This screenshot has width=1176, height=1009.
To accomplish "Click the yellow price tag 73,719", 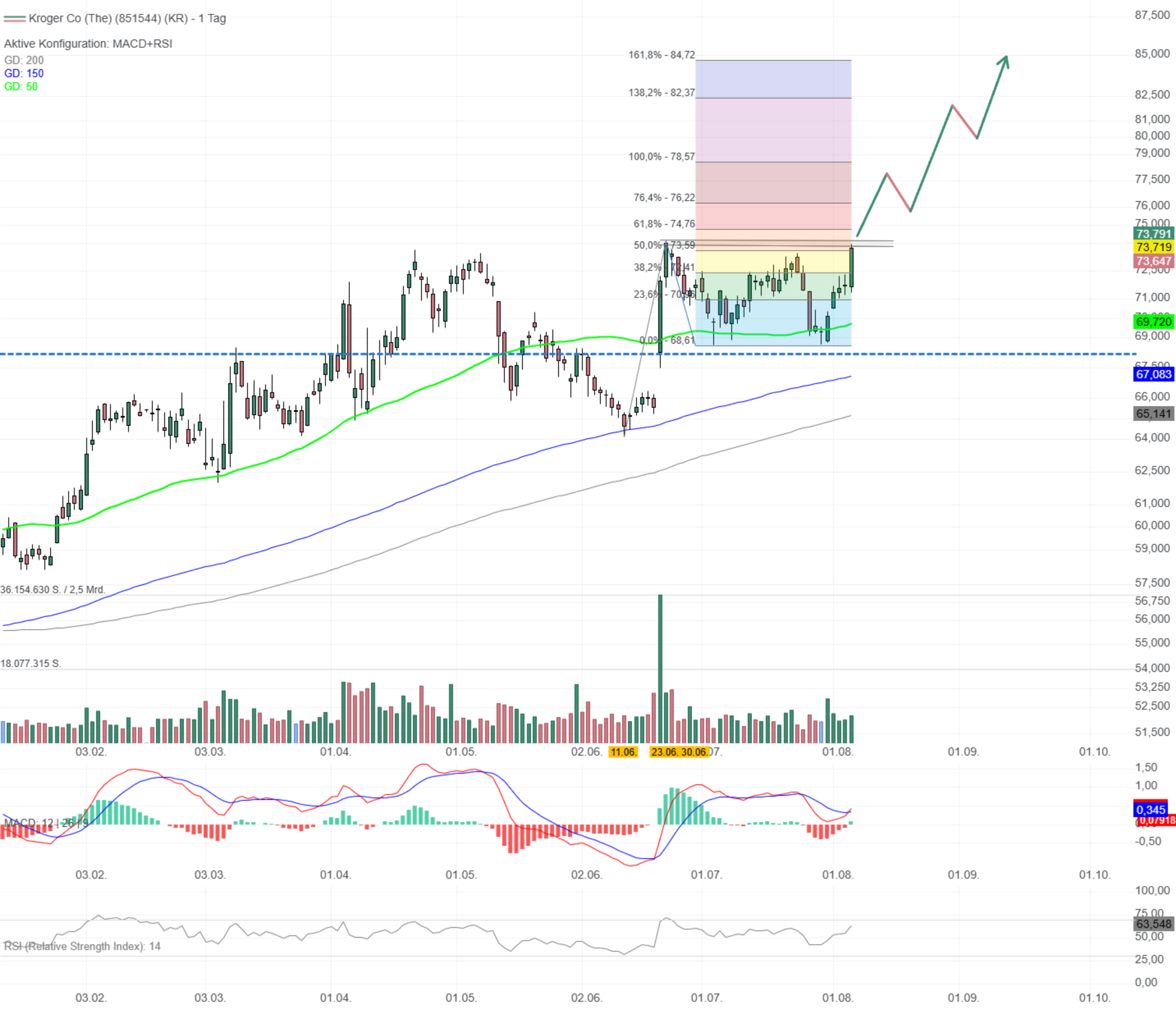I will pyautogui.click(x=1154, y=247).
